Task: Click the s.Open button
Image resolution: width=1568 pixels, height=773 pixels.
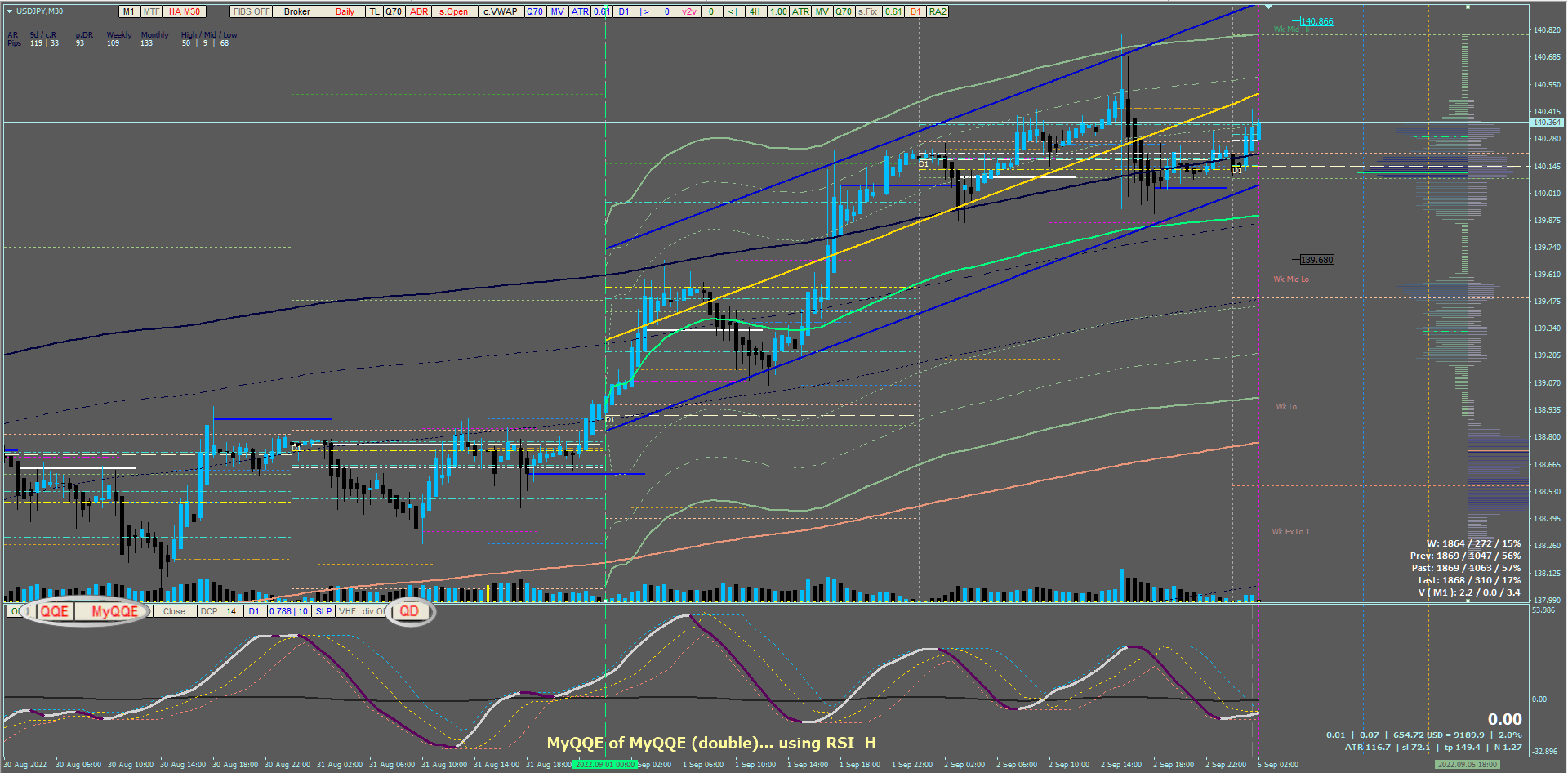Action: pos(453,11)
